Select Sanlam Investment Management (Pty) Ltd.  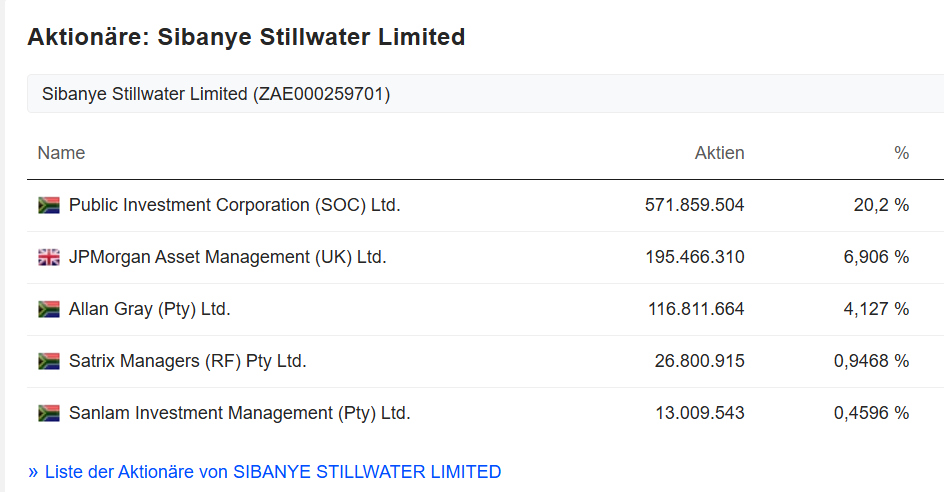(239, 413)
